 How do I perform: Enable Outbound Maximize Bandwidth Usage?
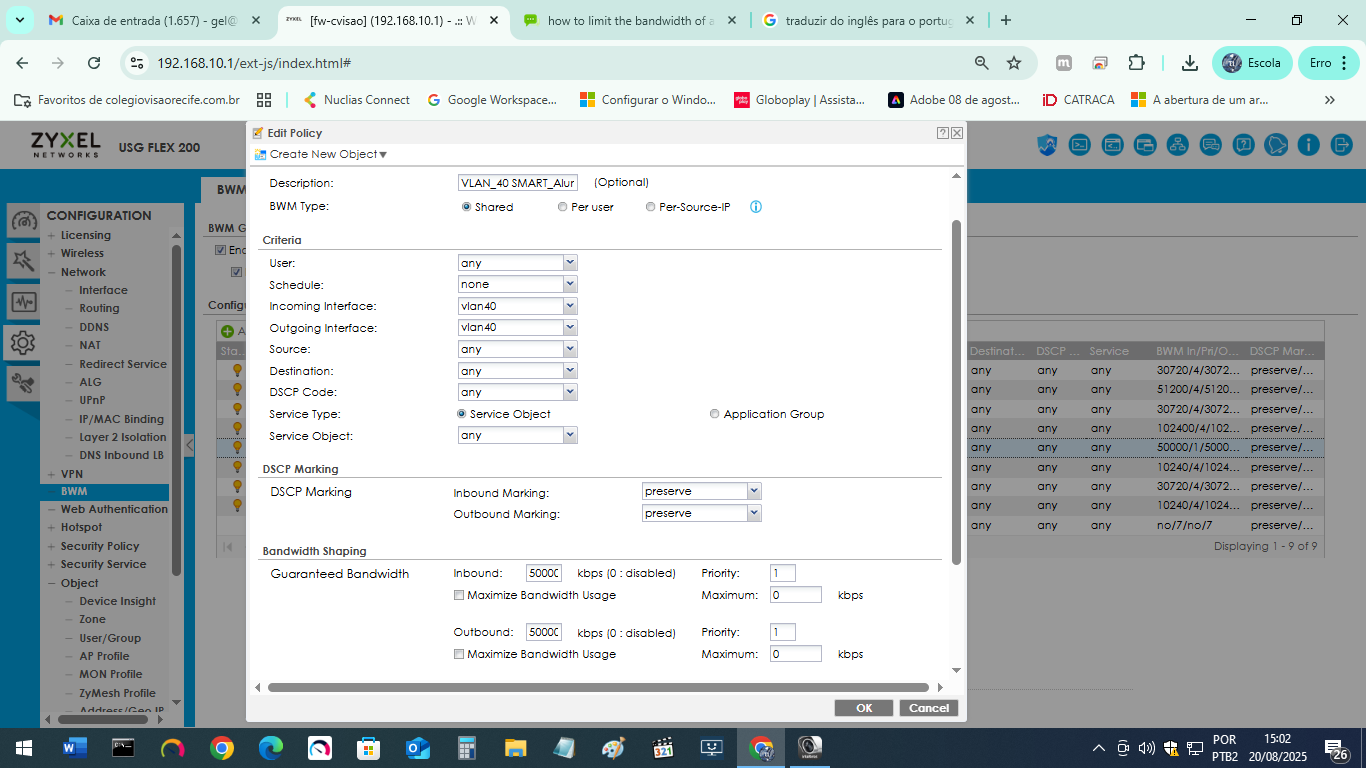coord(459,654)
